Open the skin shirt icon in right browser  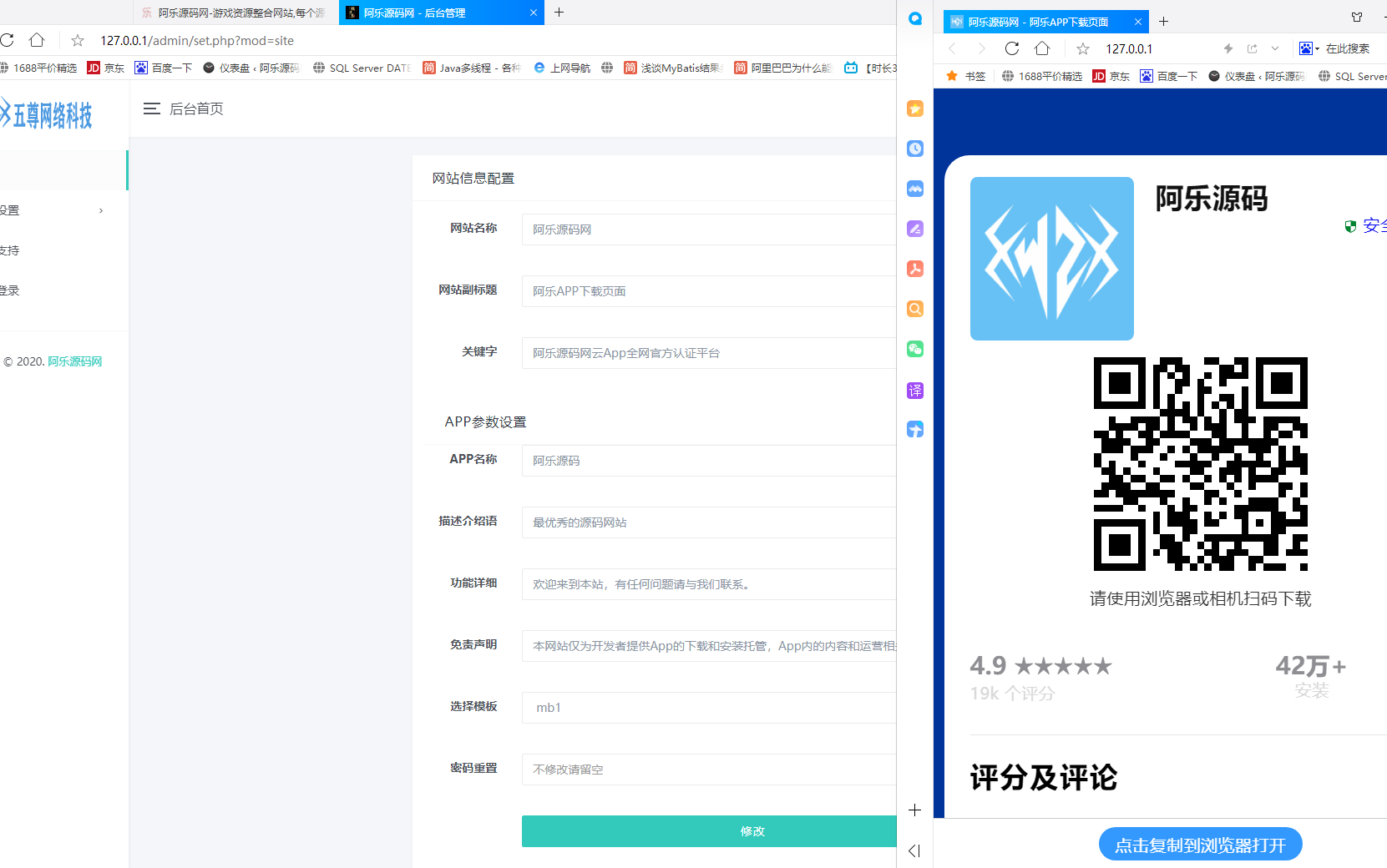pos(1357,18)
